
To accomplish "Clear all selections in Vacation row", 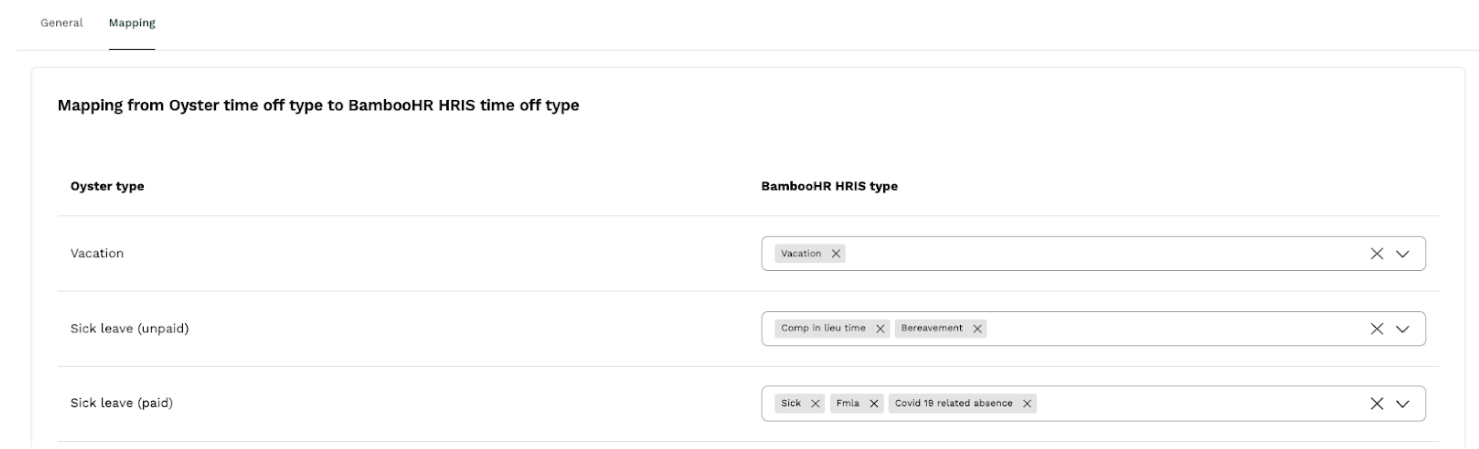I will 1377,254.
